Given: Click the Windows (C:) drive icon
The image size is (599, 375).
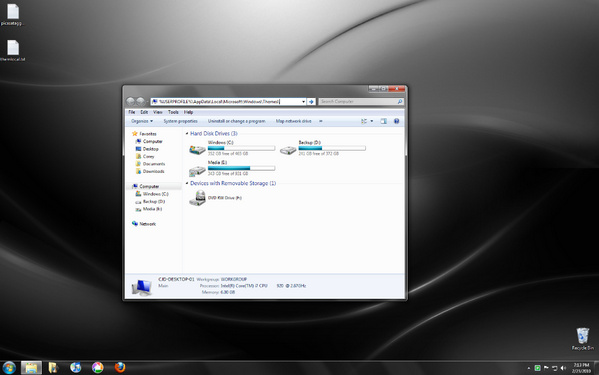Looking at the screenshot, I should point(197,150).
